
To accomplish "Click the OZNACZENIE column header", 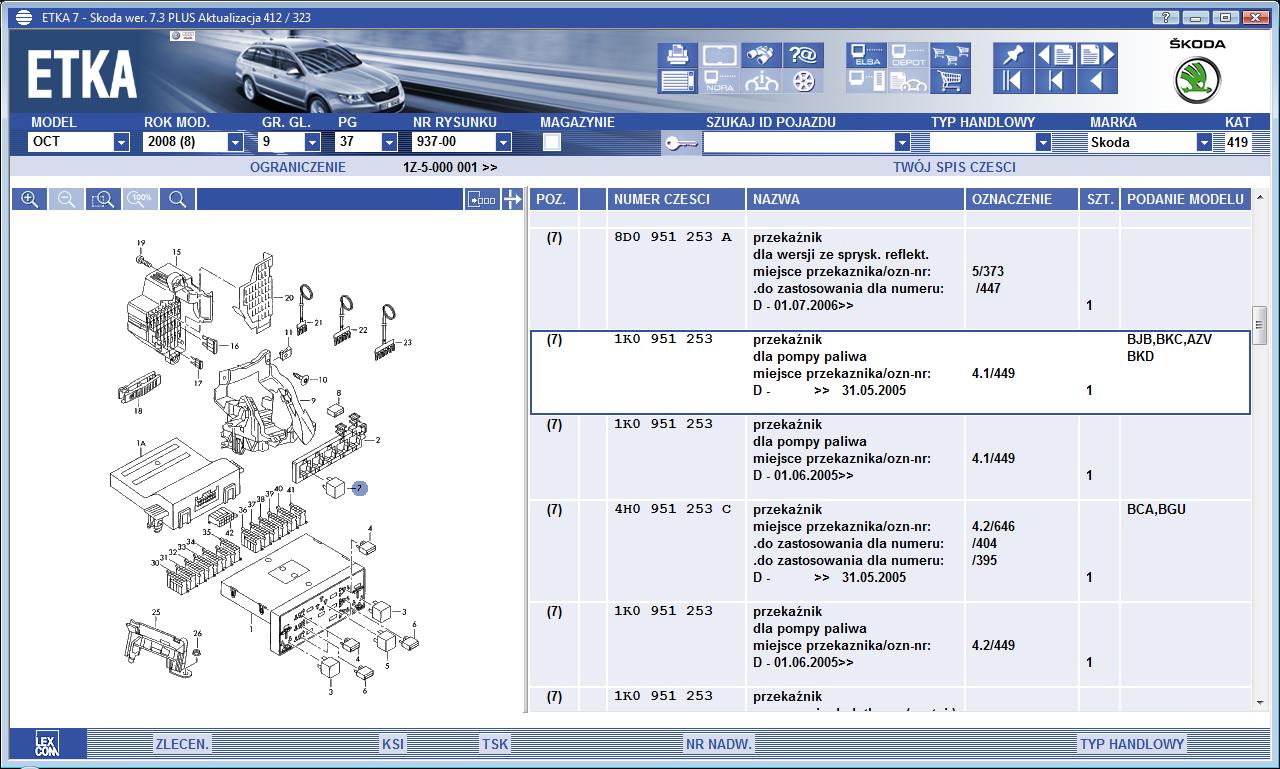I will point(1022,199).
